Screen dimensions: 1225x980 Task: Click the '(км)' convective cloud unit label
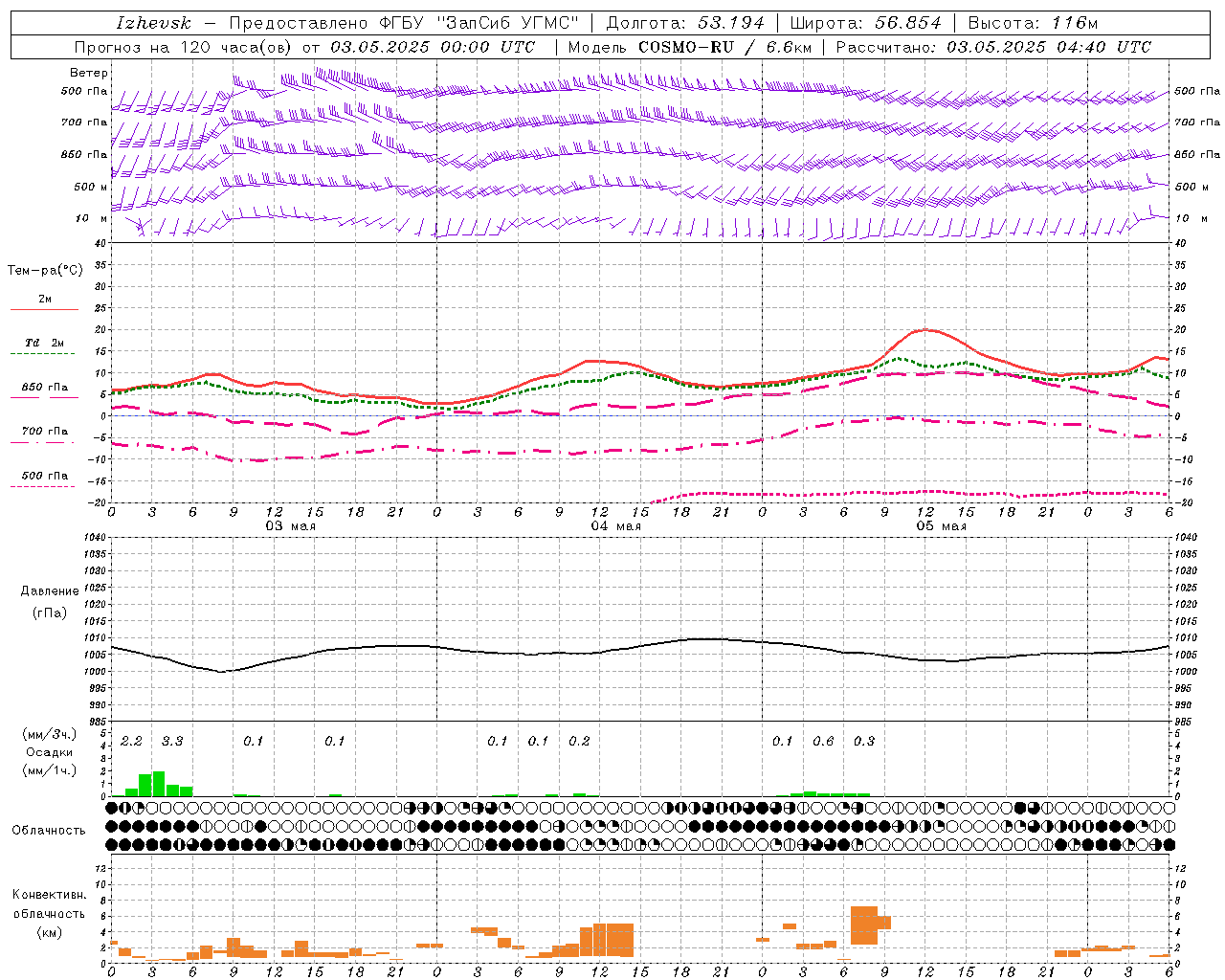[x=49, y=932]
